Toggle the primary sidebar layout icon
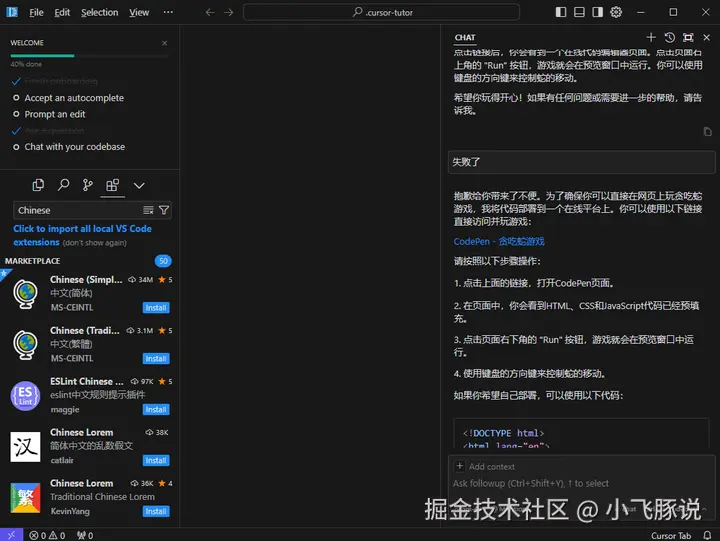This screenshot has height=541, width=720. pyautogui.click(x=561, y=12)
